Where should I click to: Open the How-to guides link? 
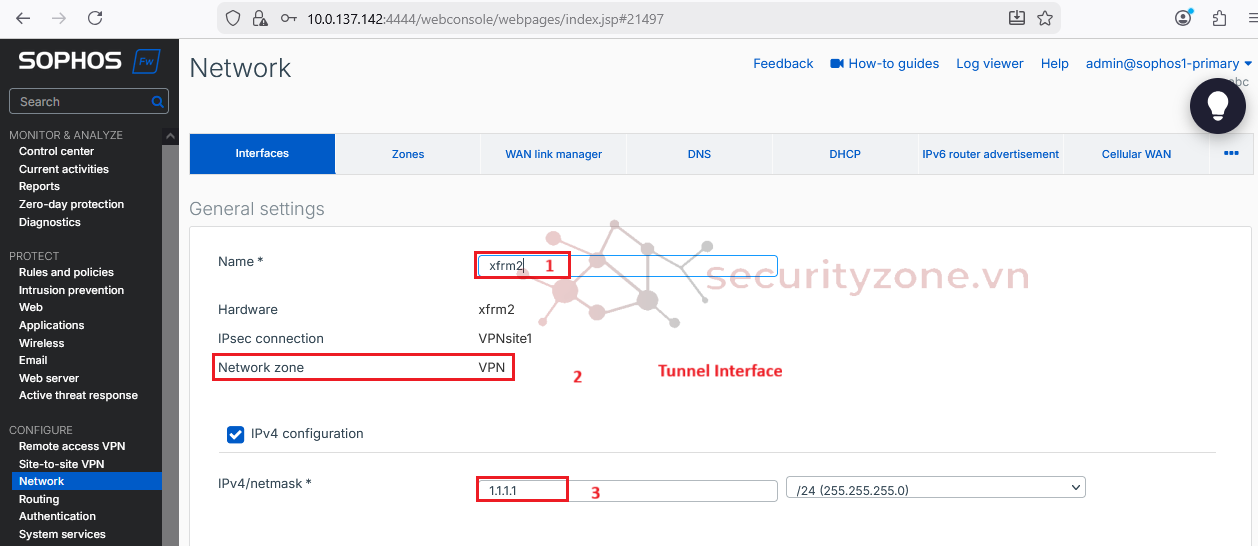[884, 64]
